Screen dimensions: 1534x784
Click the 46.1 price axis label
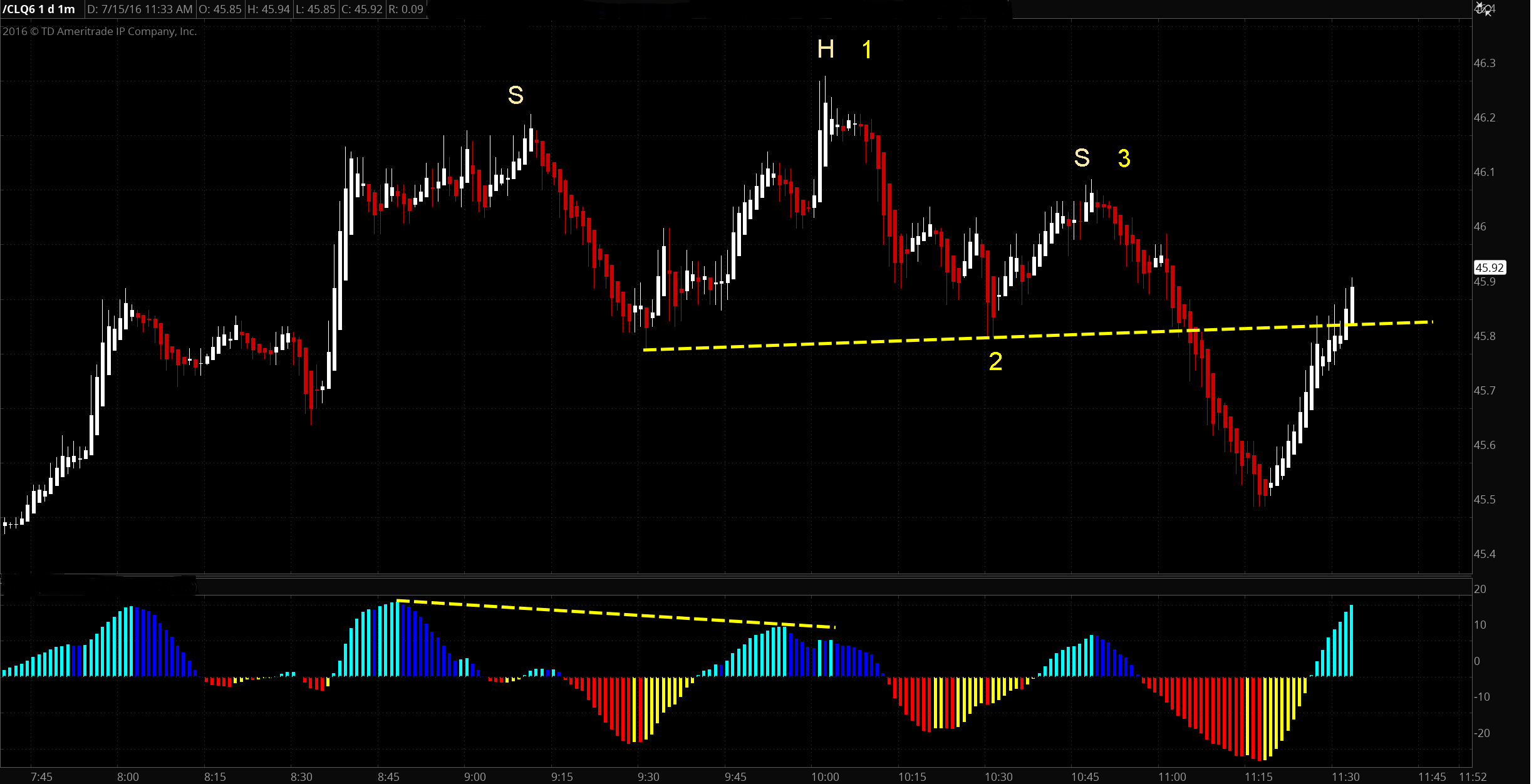point(1485,172)
